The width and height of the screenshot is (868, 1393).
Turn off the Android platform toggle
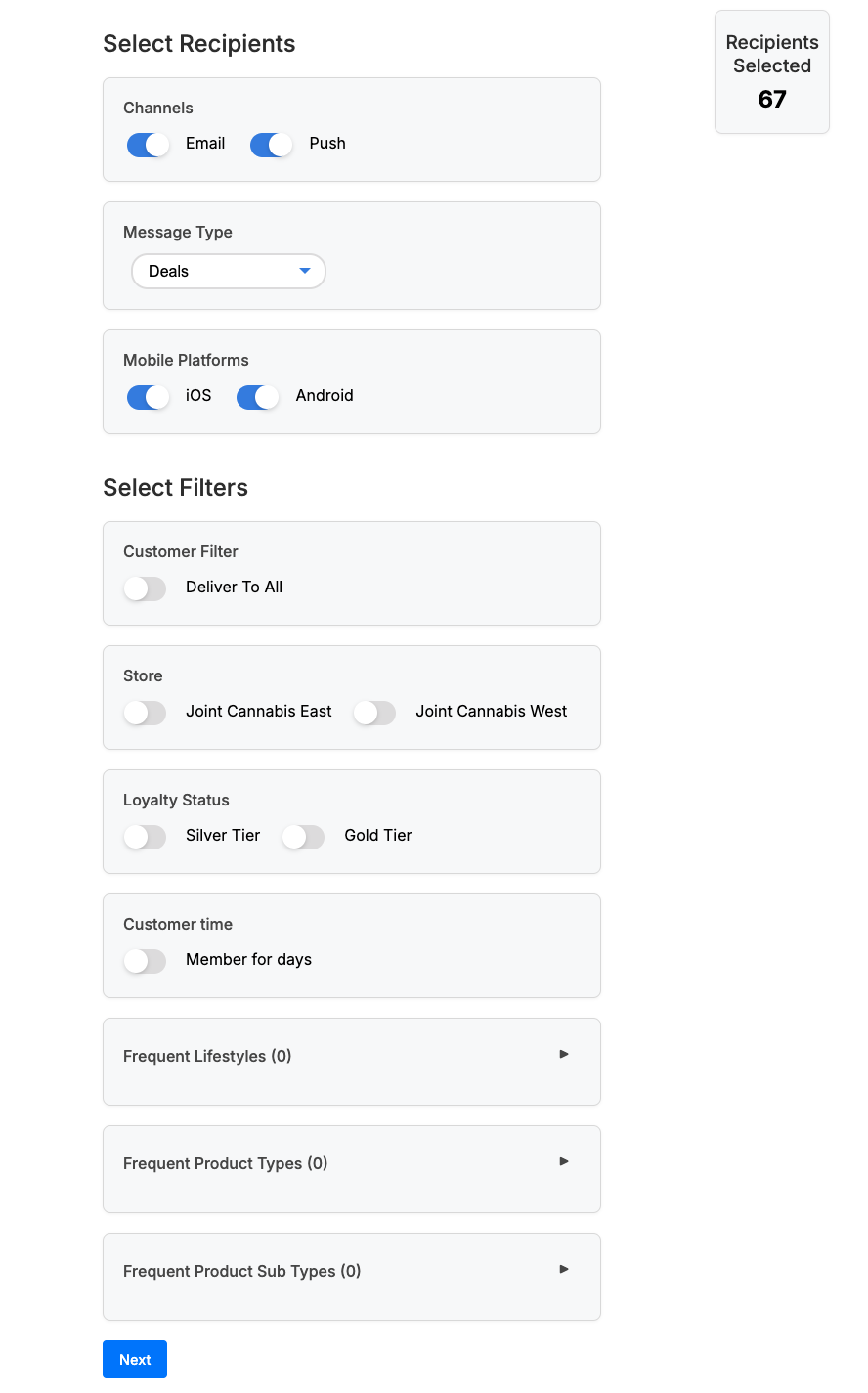tap(257, 397)
